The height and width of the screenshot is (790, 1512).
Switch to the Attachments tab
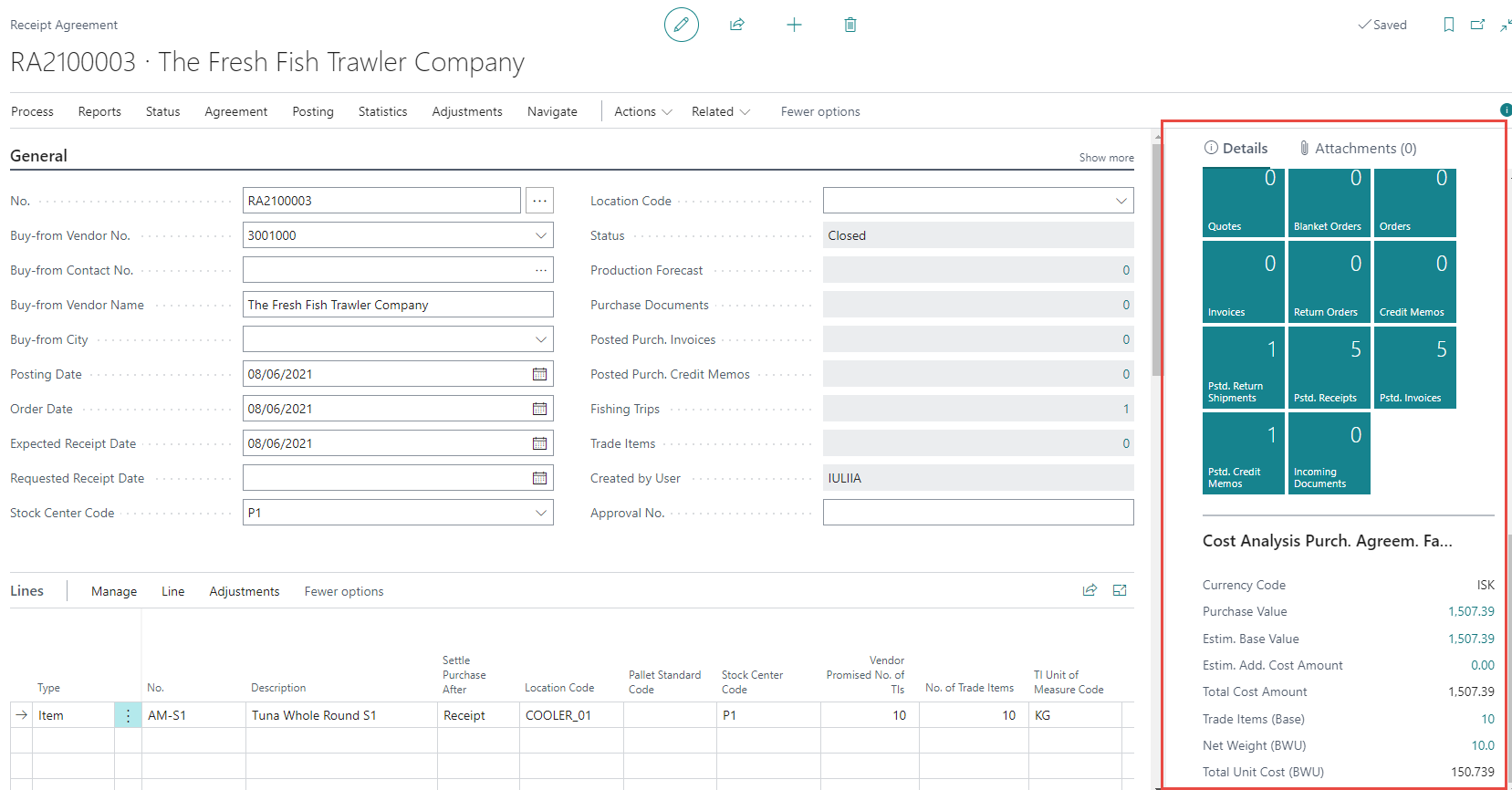(x=1357, y=148)
